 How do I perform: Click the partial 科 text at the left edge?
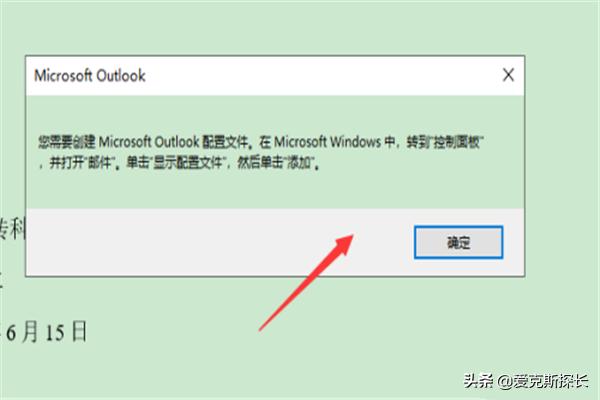(x=17, y=229)
